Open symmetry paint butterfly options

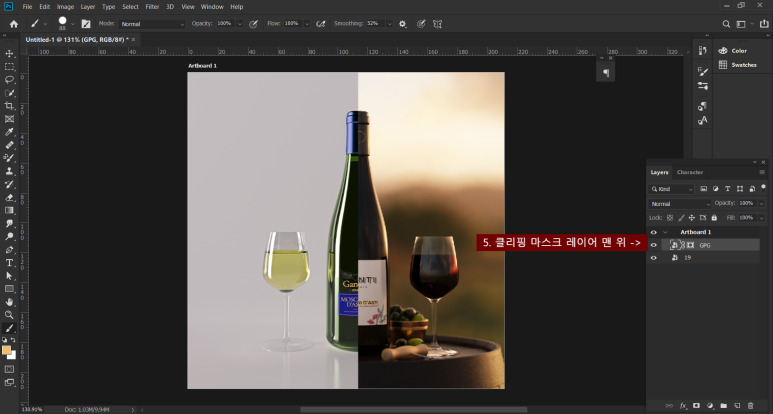pos(437,24)
